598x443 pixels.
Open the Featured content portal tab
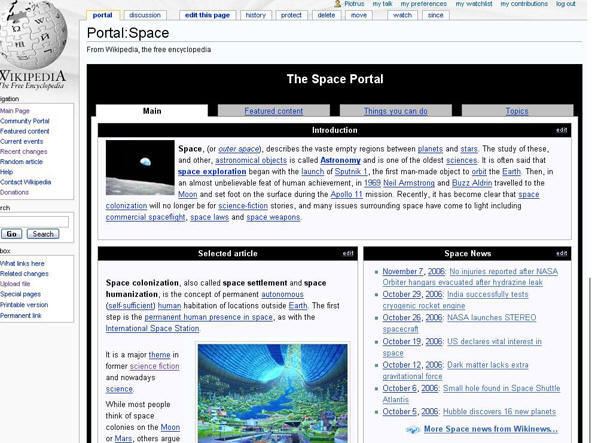(274, 111)
